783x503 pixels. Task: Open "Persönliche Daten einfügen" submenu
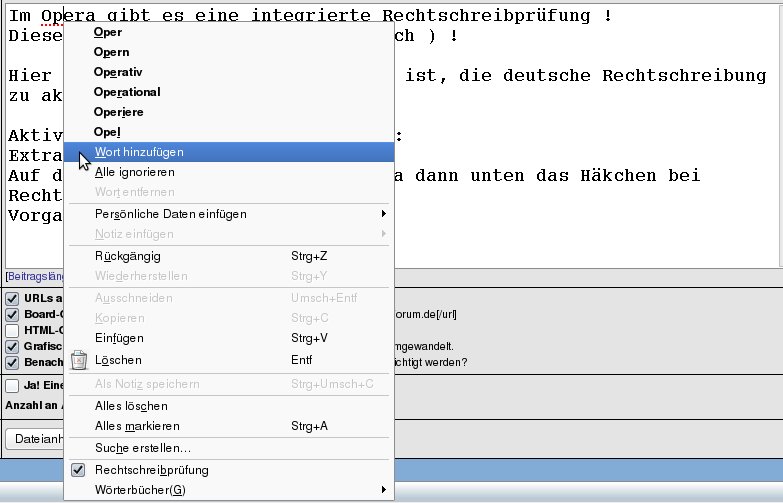tap(229, 214)
